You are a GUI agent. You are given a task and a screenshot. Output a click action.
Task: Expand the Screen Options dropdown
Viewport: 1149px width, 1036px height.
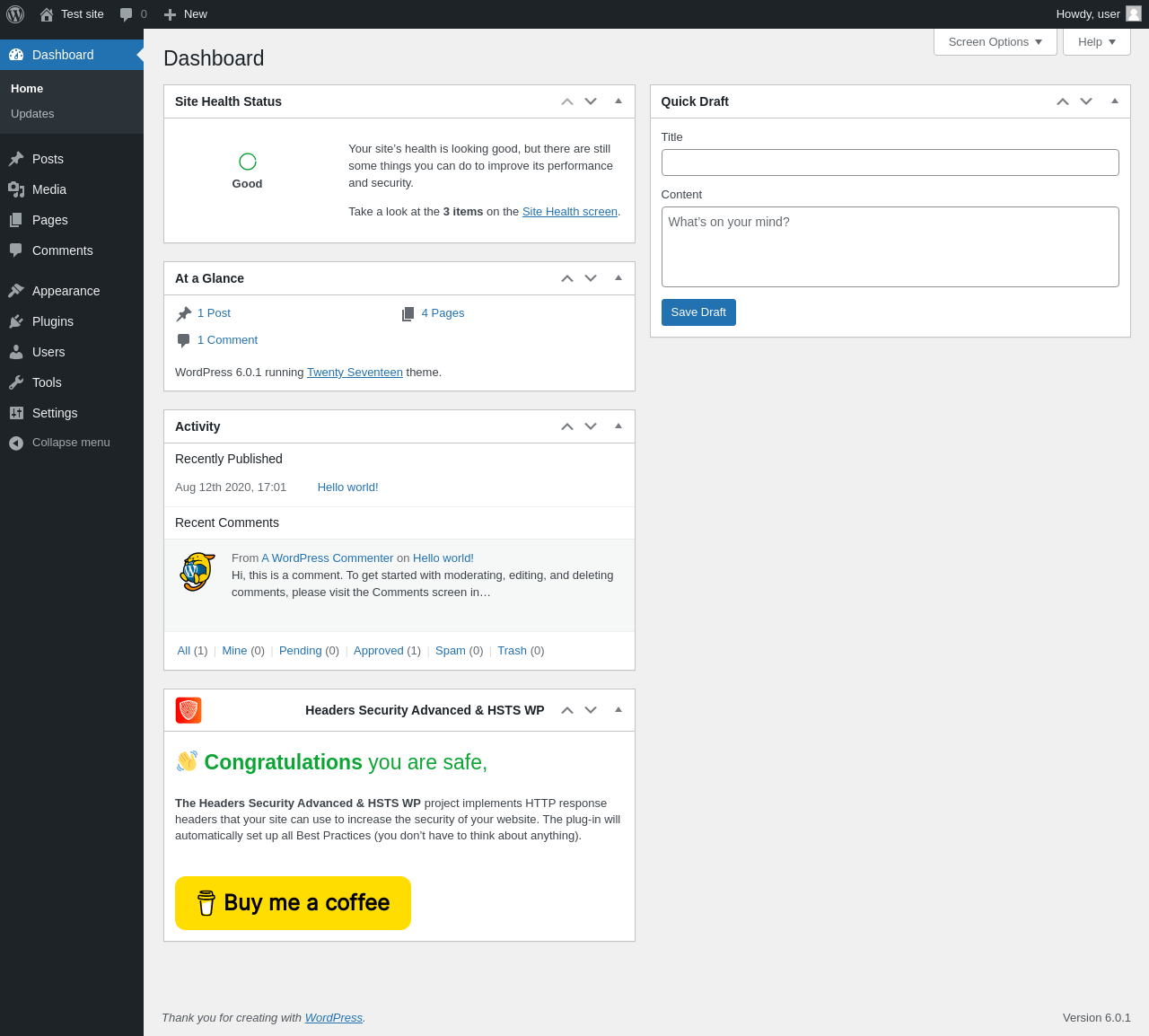[996, 42]
